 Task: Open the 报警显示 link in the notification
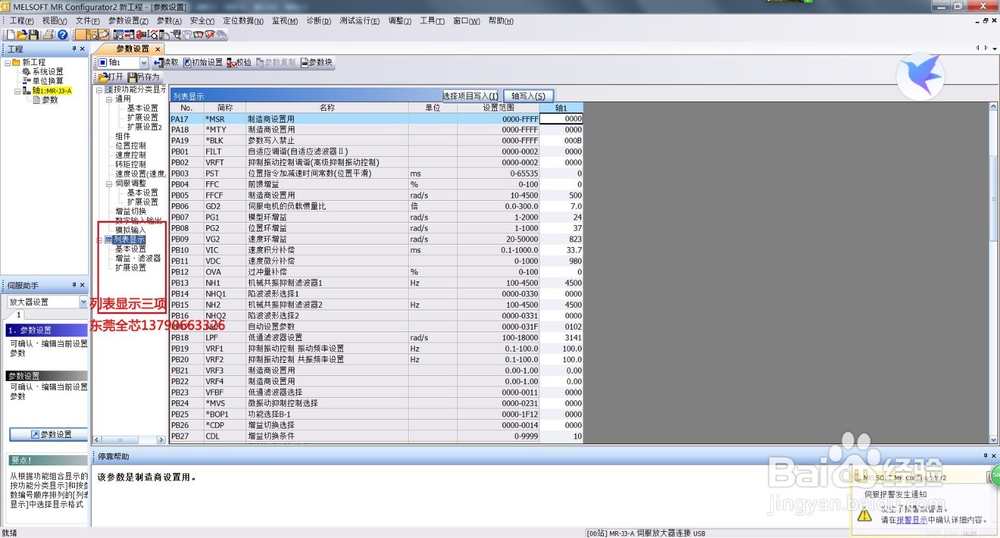(911, 520)
